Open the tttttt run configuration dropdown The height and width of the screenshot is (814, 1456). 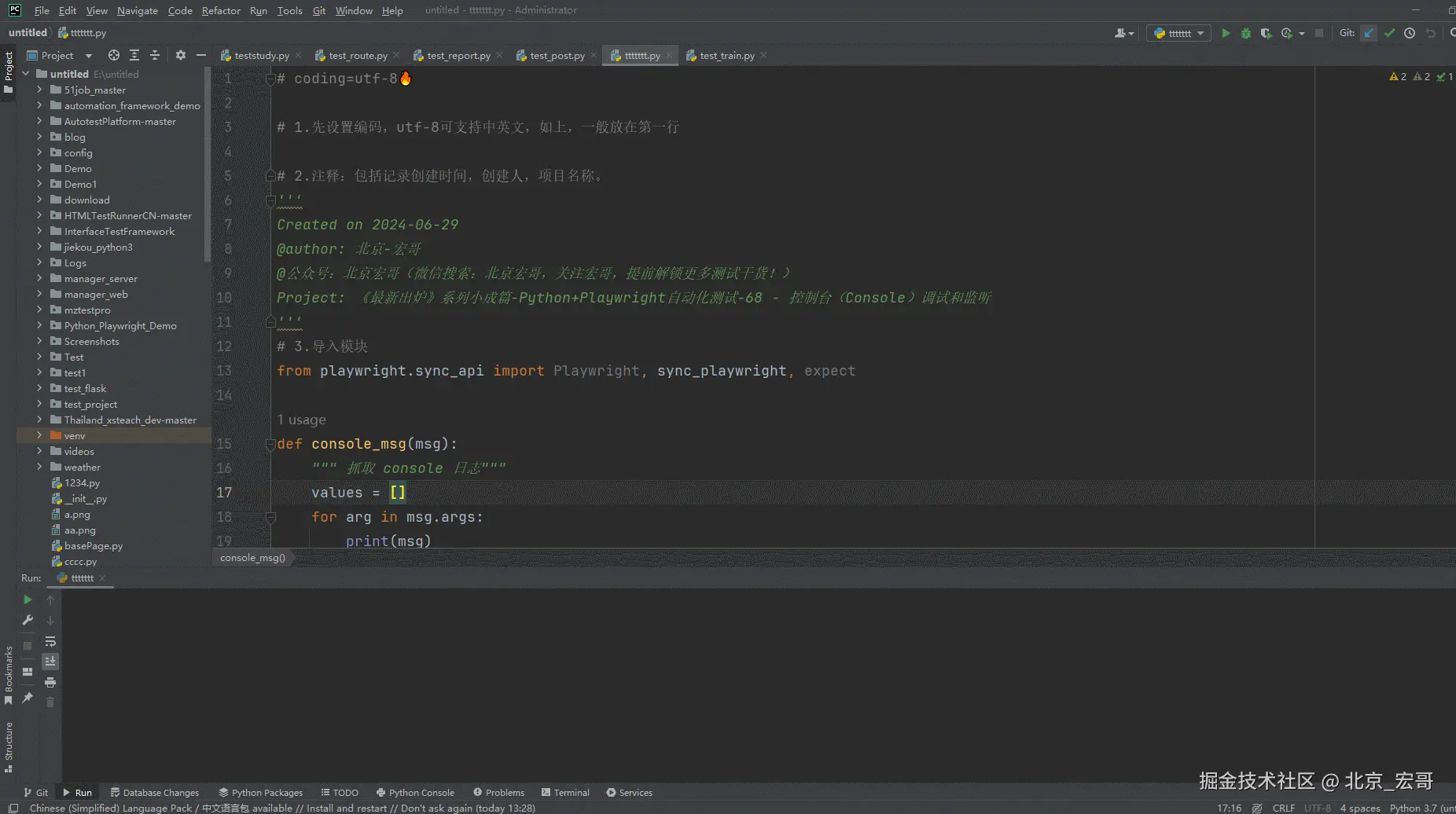point(1178,33)
